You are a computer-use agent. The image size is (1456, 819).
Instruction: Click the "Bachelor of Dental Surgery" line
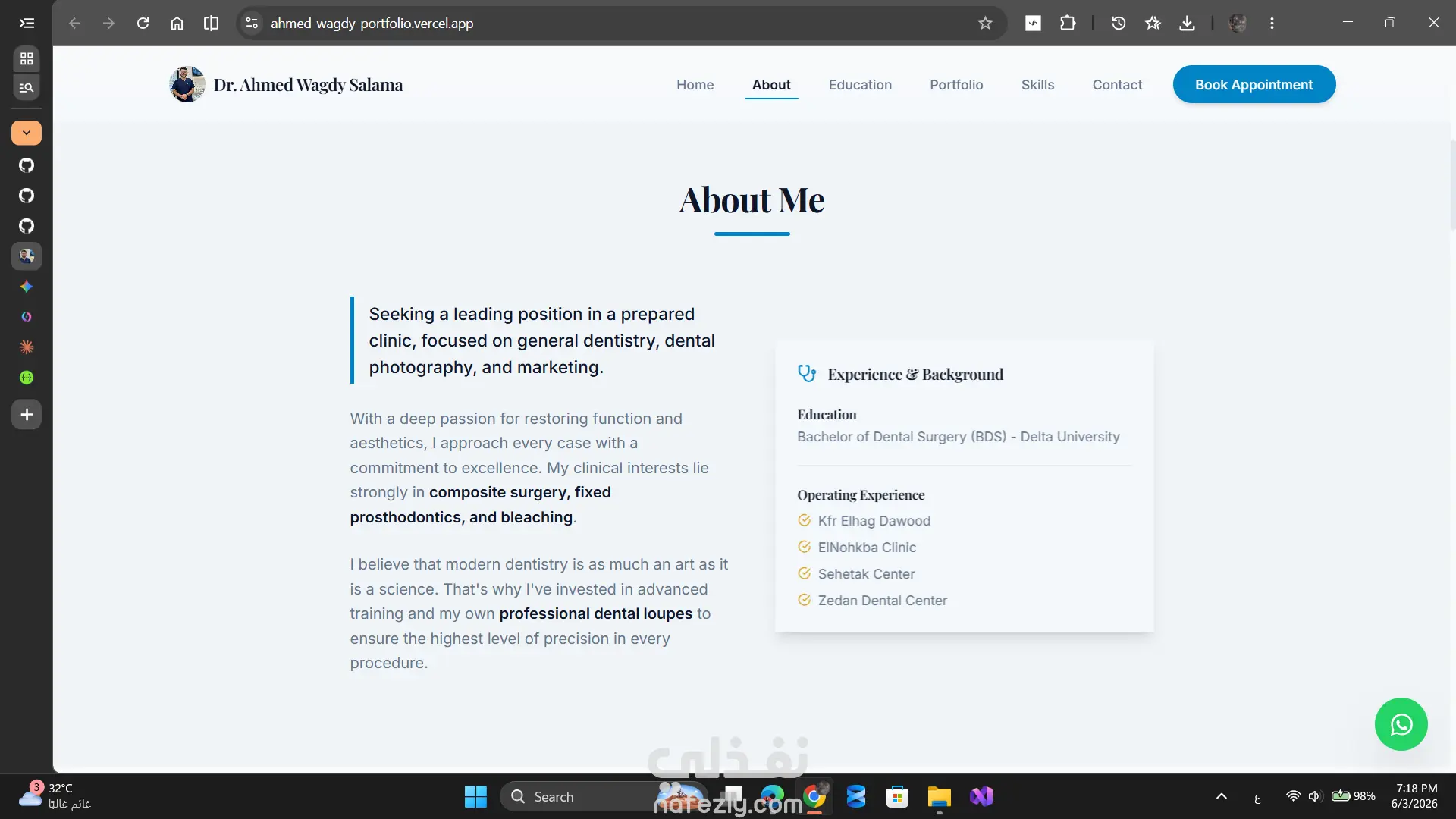pyautogui.click(x=959, y=437)
